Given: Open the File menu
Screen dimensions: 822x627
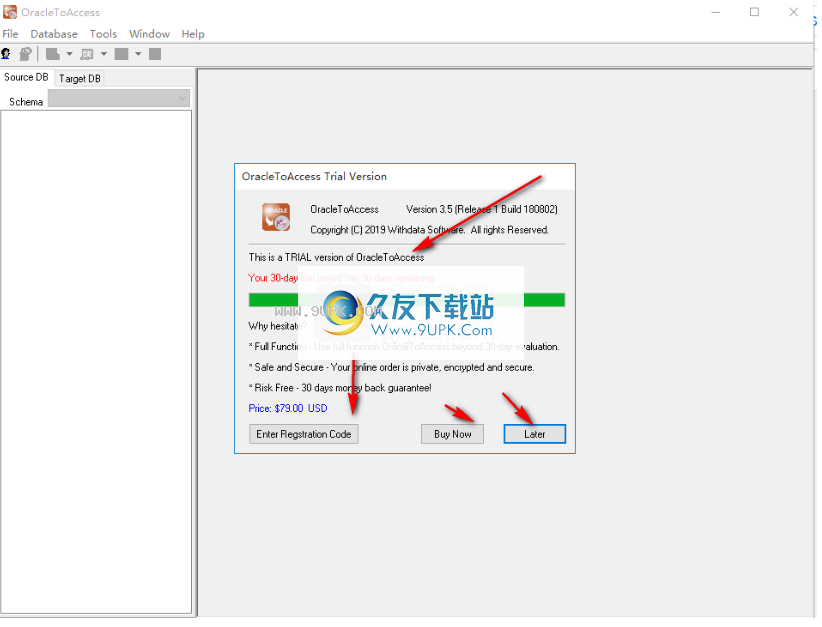Looking at the screenshot, I should (10, 34).
